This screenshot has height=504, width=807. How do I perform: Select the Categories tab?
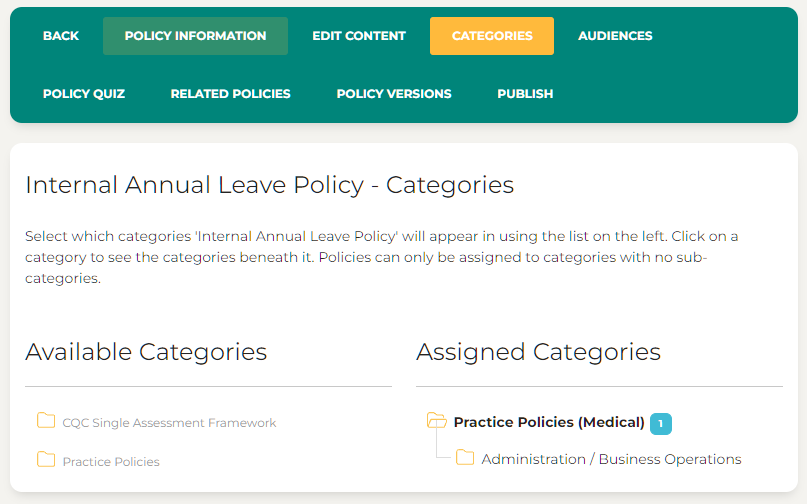coord(492,36)
